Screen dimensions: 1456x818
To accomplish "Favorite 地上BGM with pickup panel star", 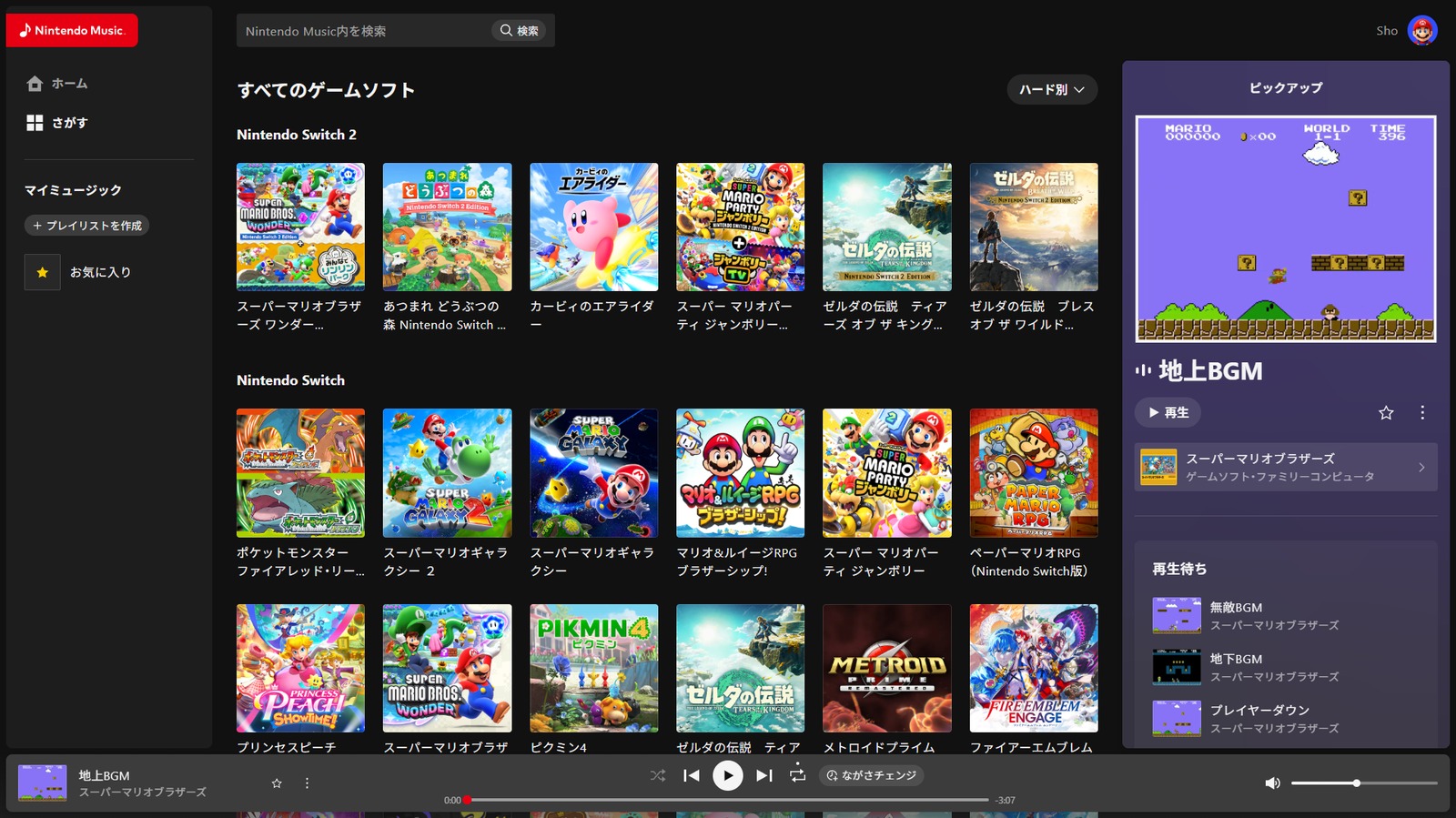I will point(1386,413).
